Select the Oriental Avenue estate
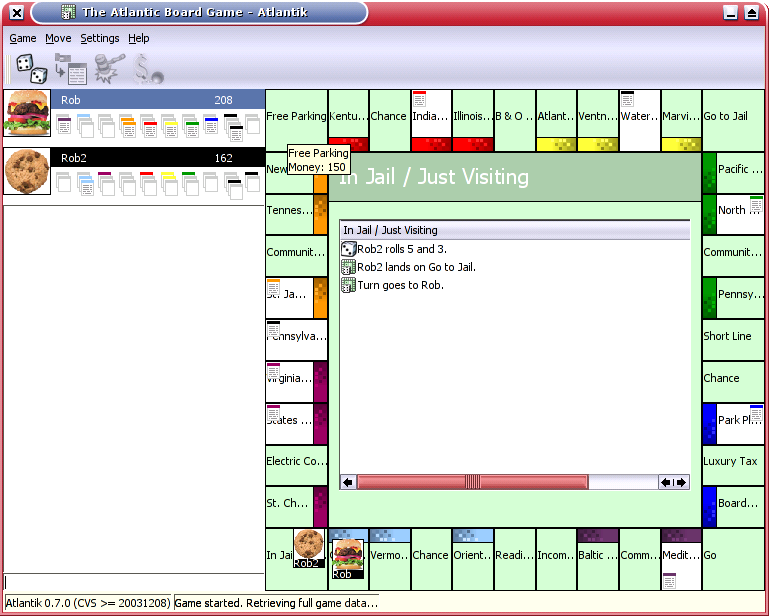The height and width of the screenshot is (616, 769). (x=473, y=559)
